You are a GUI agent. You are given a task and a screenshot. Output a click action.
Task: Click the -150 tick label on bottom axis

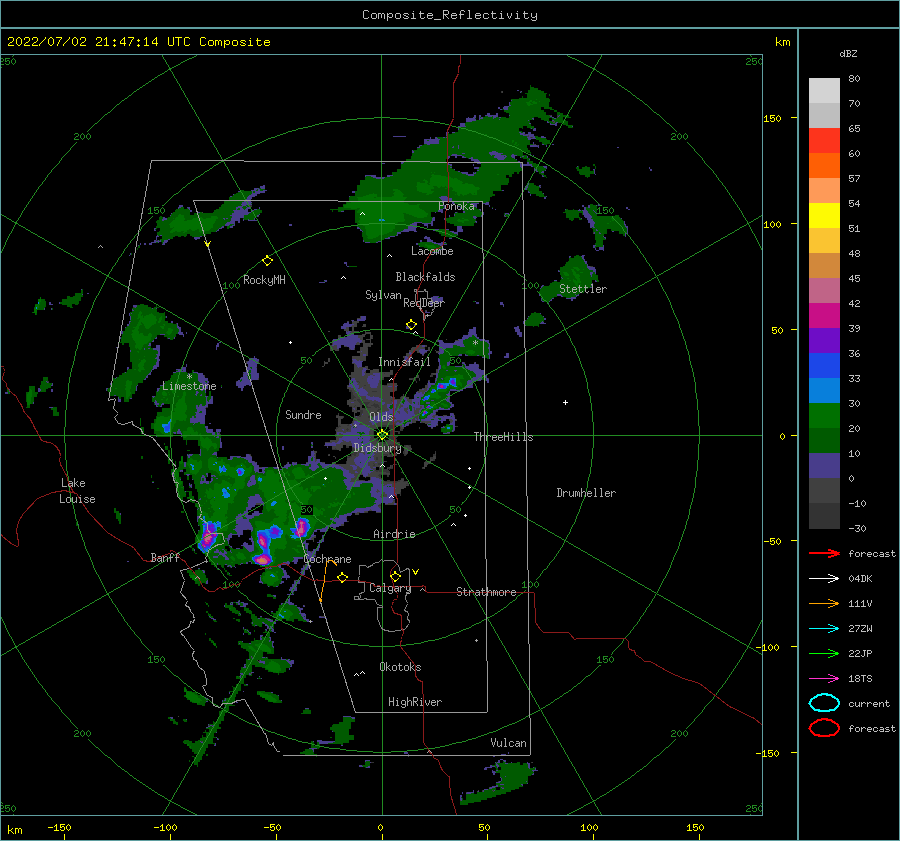[x=59, y=827]
